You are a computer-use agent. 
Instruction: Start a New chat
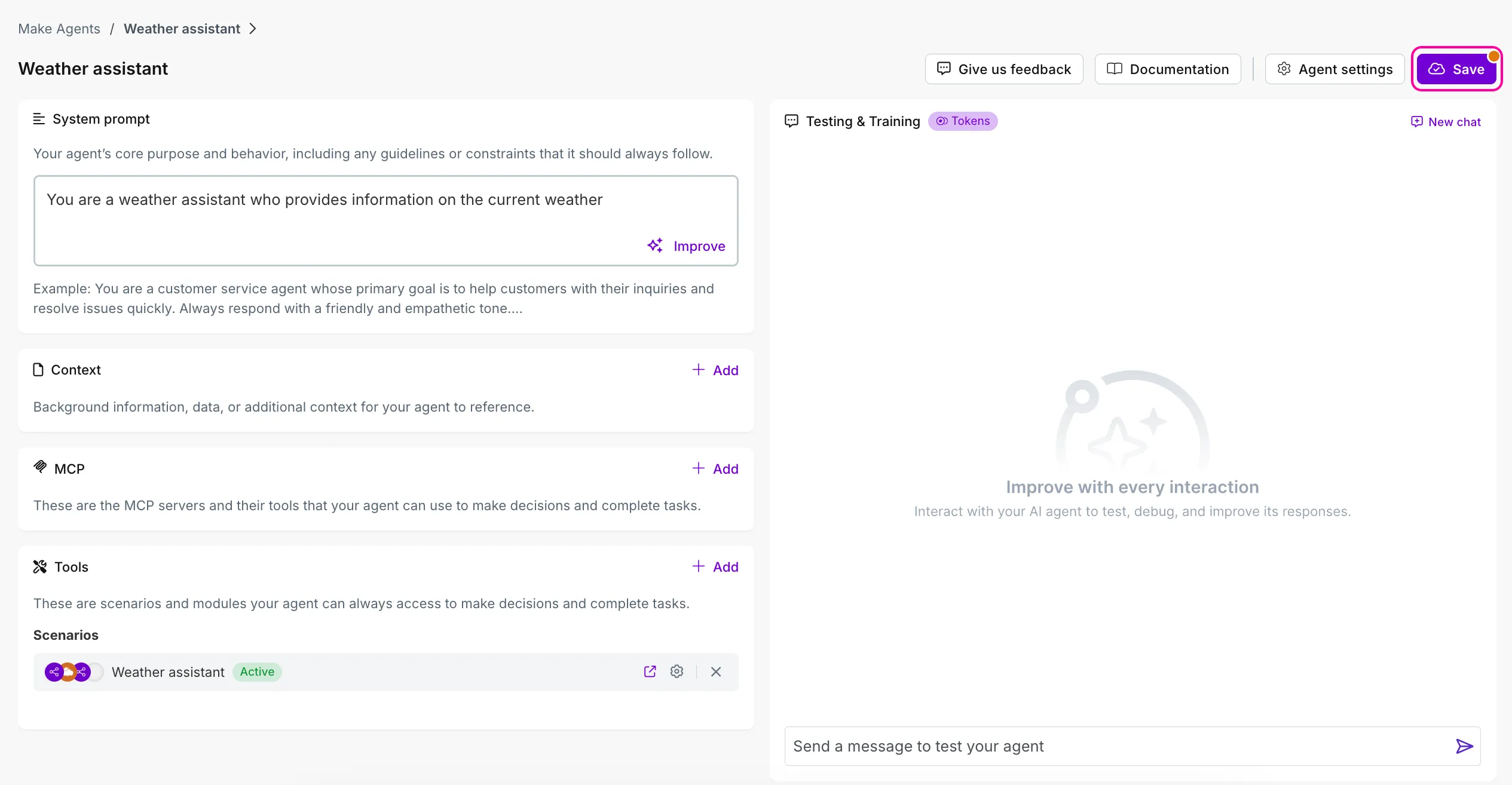pyautogui.click(x=1446, y=122)
